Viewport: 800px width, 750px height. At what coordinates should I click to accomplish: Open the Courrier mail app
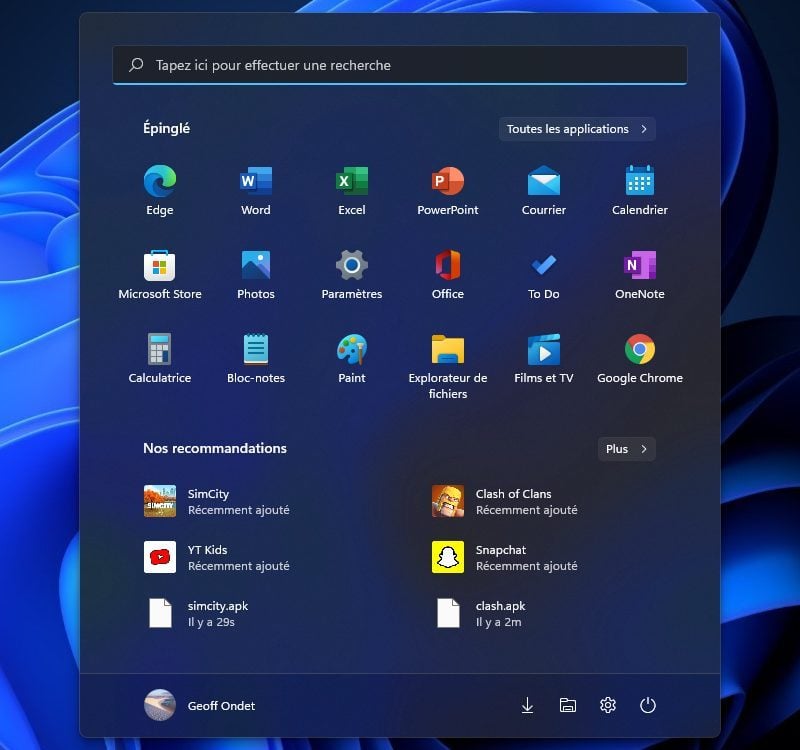pos(543,190)
